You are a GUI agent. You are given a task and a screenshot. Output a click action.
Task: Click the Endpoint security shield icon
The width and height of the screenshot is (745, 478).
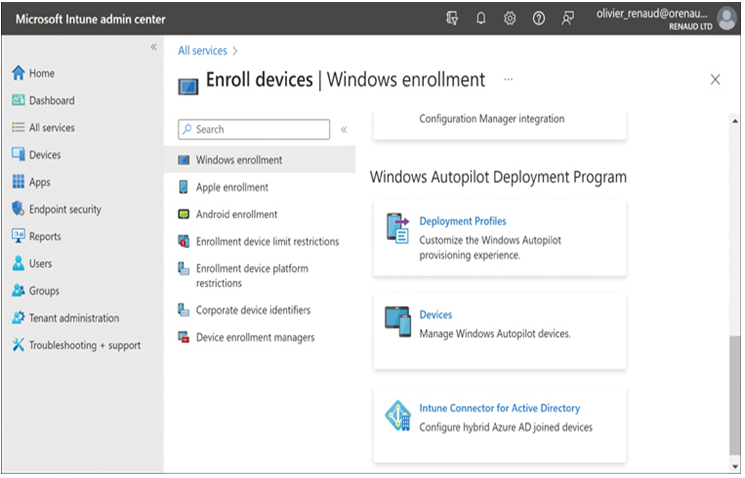pyautogui.click(x=18, y=209)
